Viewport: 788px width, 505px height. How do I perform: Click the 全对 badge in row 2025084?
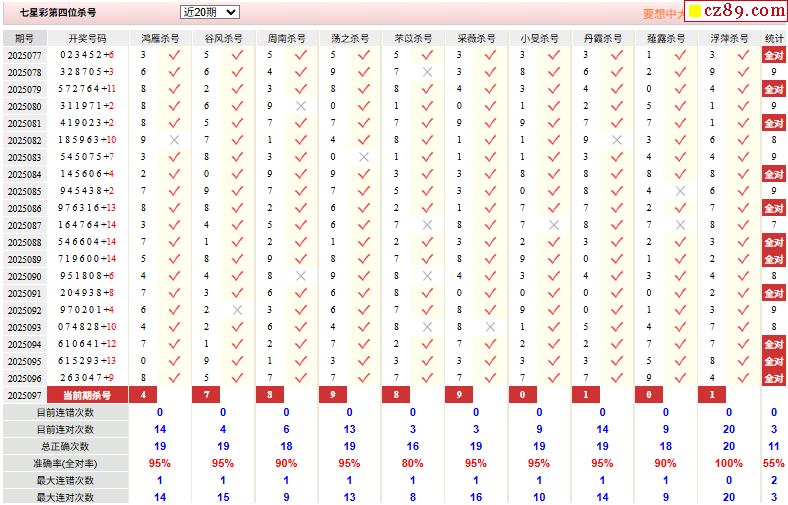click(774, 174)
